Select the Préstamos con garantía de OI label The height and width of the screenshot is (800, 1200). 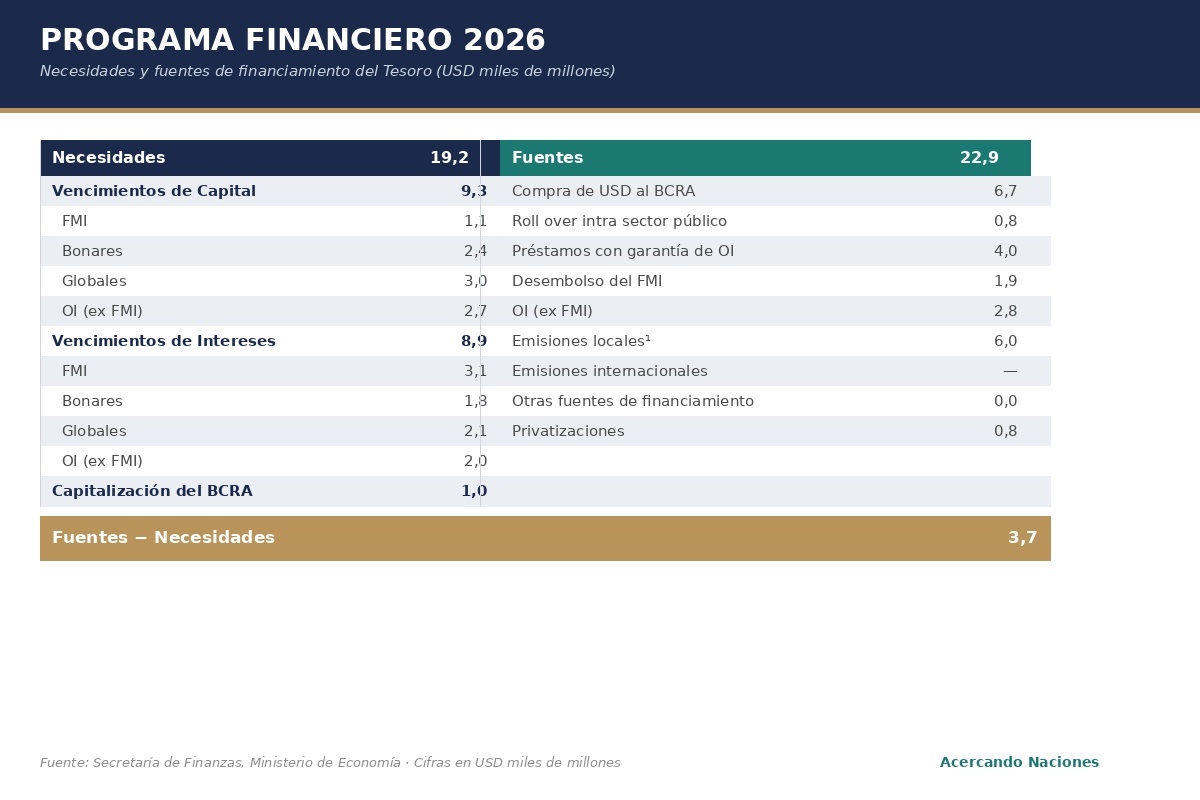pos(623,251)
